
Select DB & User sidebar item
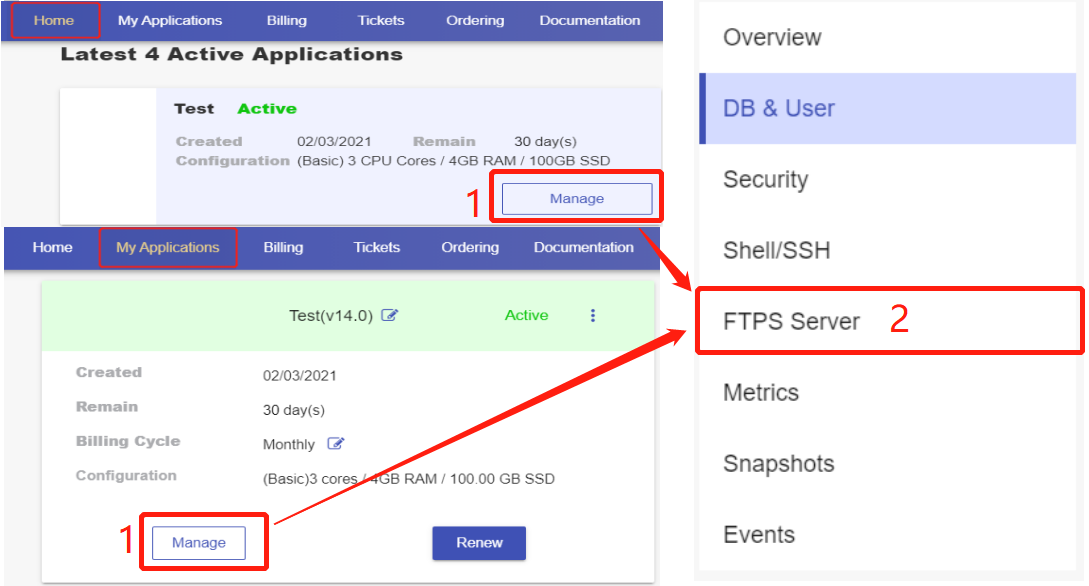click(x=778, y=108)
